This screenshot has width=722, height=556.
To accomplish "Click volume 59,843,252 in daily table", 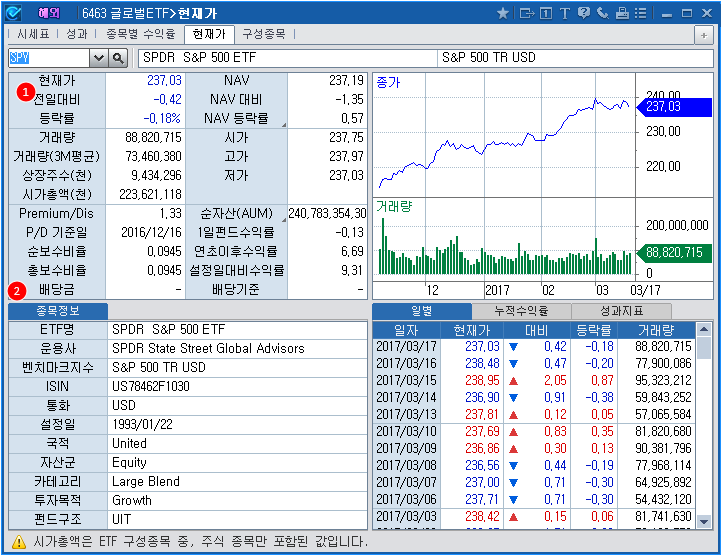I will [663, 398].
